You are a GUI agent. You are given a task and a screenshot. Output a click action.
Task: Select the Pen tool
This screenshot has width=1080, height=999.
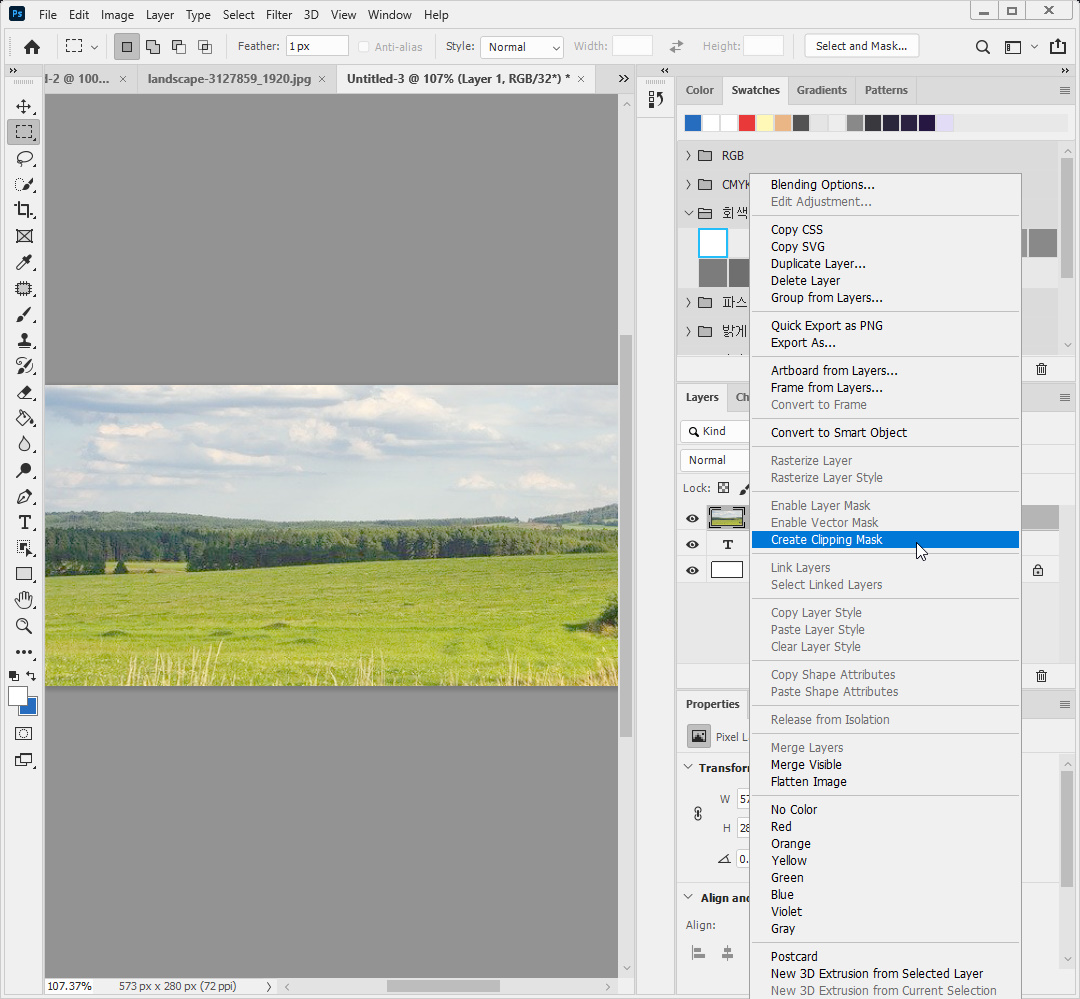point(24,497)
